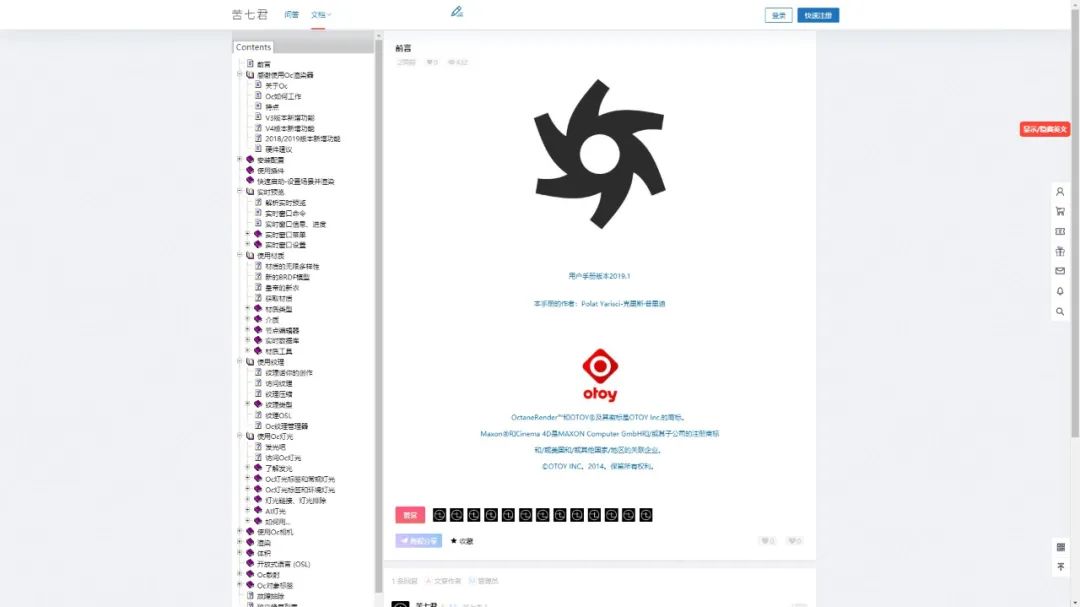
Task: Expand the Oc对象标签 tree node
Action: 240,584
